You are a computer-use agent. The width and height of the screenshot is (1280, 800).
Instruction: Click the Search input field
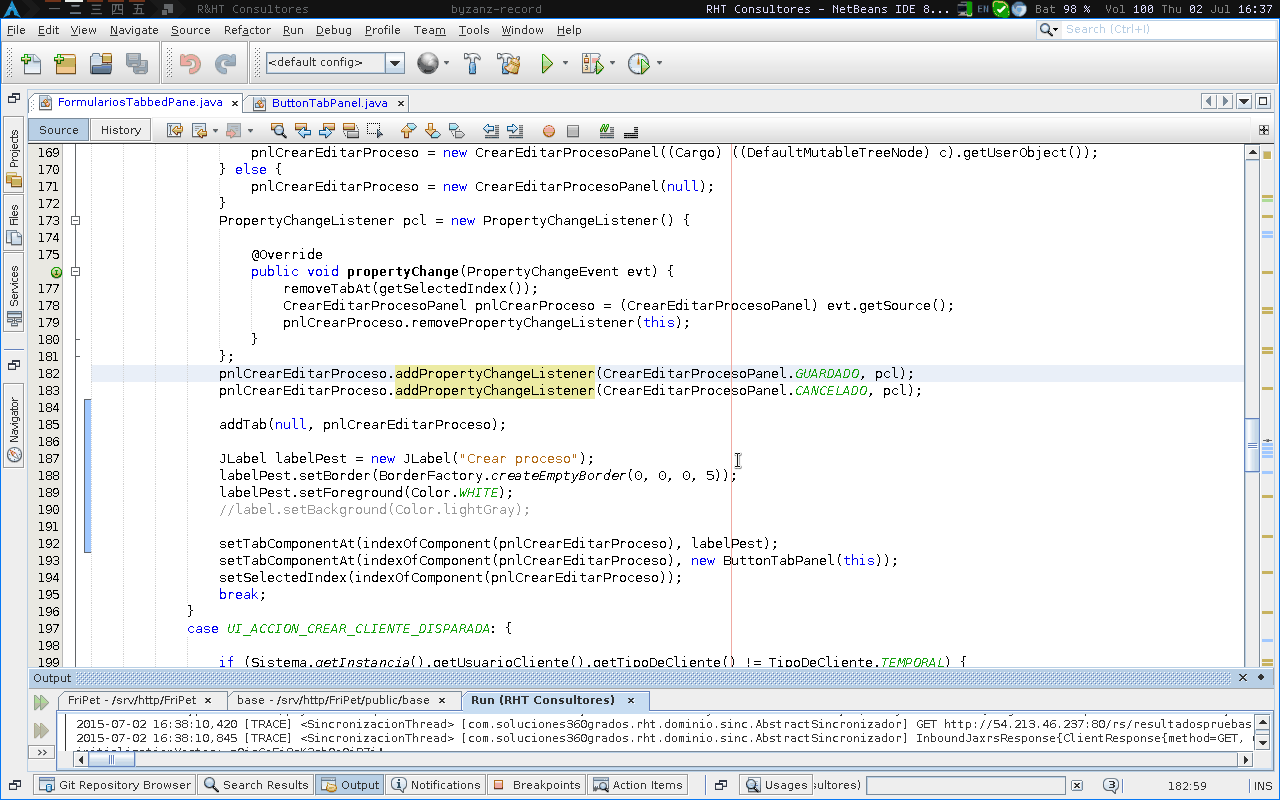[1160, 30]
